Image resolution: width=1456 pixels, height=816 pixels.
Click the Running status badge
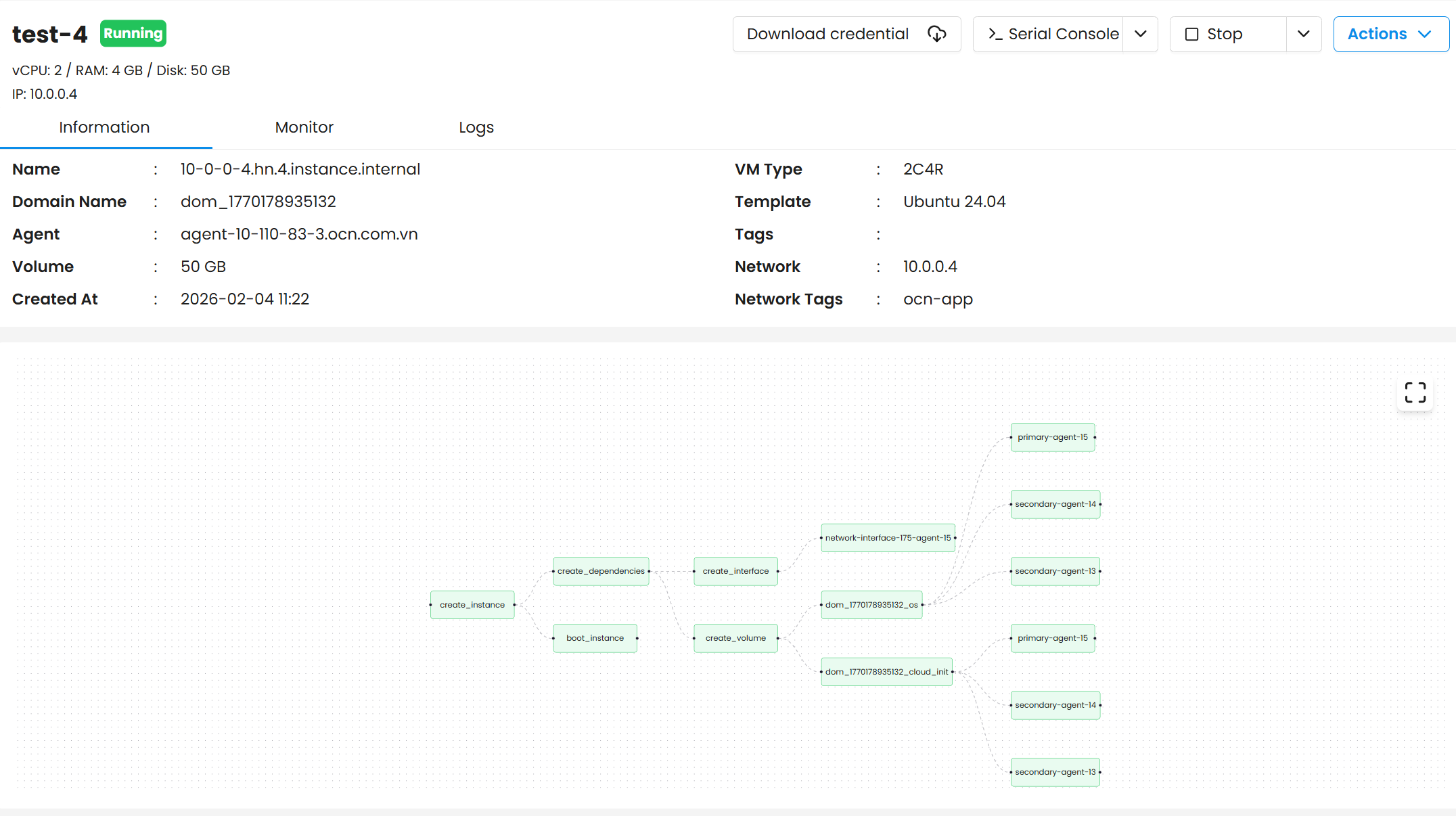(x=133, y=33)
